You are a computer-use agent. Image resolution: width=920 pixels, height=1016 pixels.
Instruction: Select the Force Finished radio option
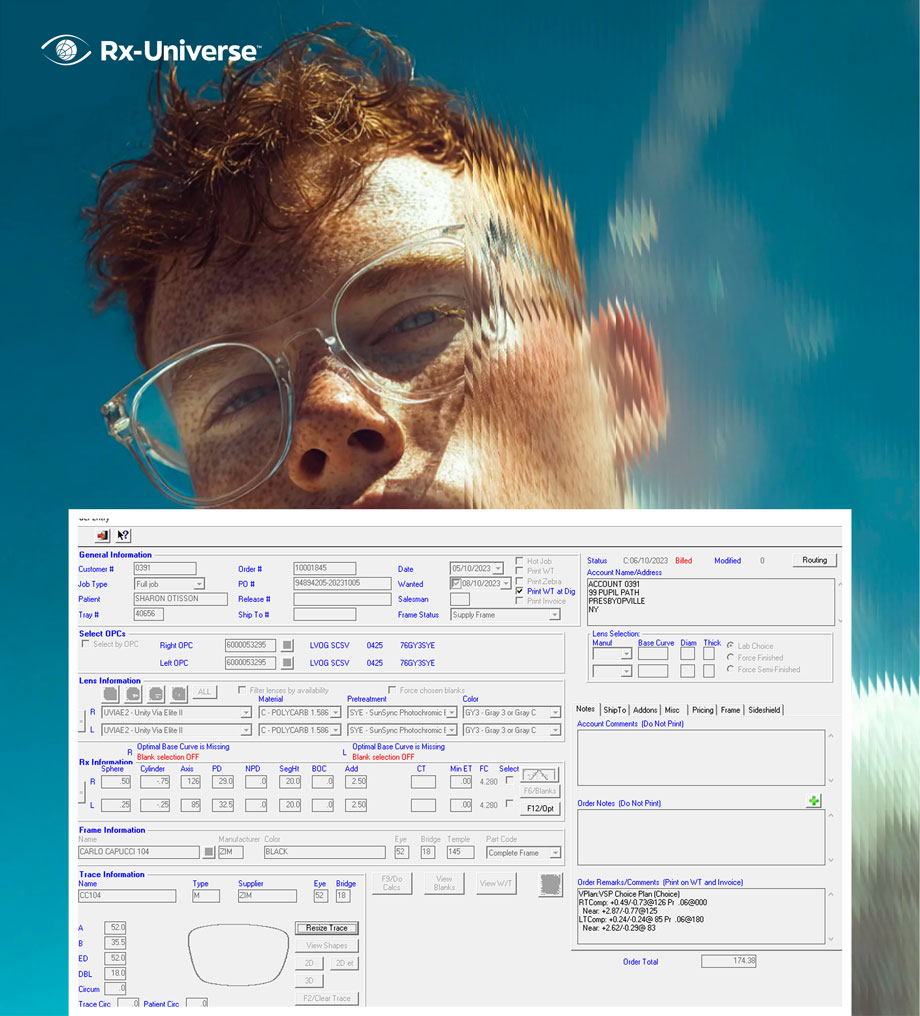point(731,657)
